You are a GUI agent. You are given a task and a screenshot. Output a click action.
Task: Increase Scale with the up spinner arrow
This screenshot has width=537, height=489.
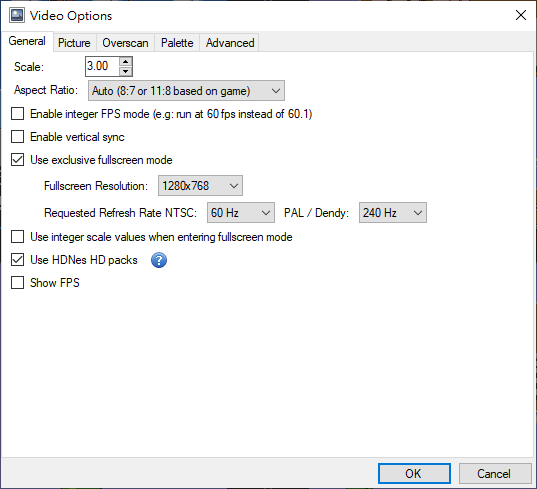(x=126, y=62)
